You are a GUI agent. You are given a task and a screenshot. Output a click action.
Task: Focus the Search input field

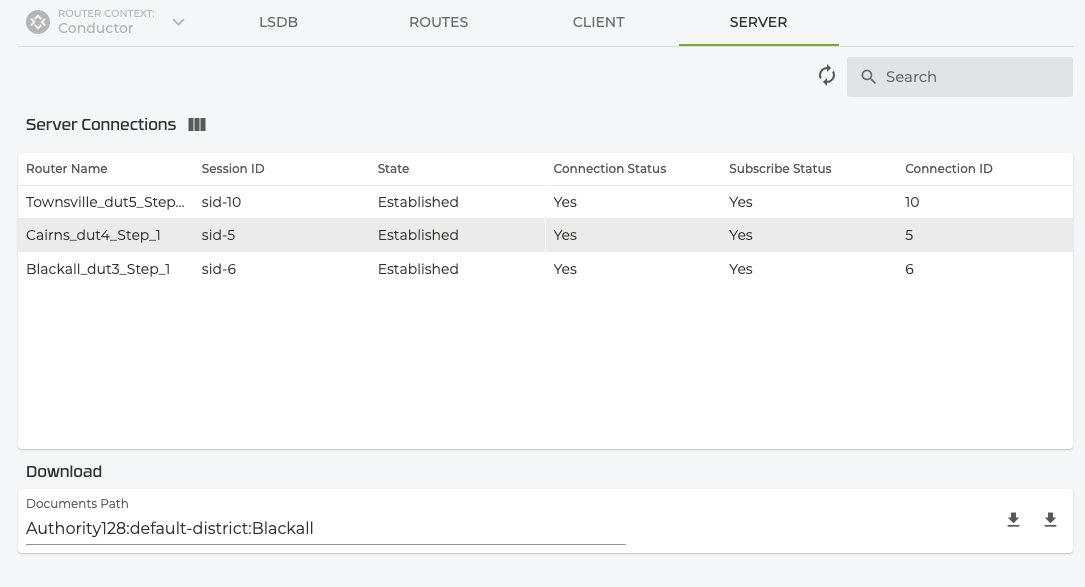(x=970, y=77)
